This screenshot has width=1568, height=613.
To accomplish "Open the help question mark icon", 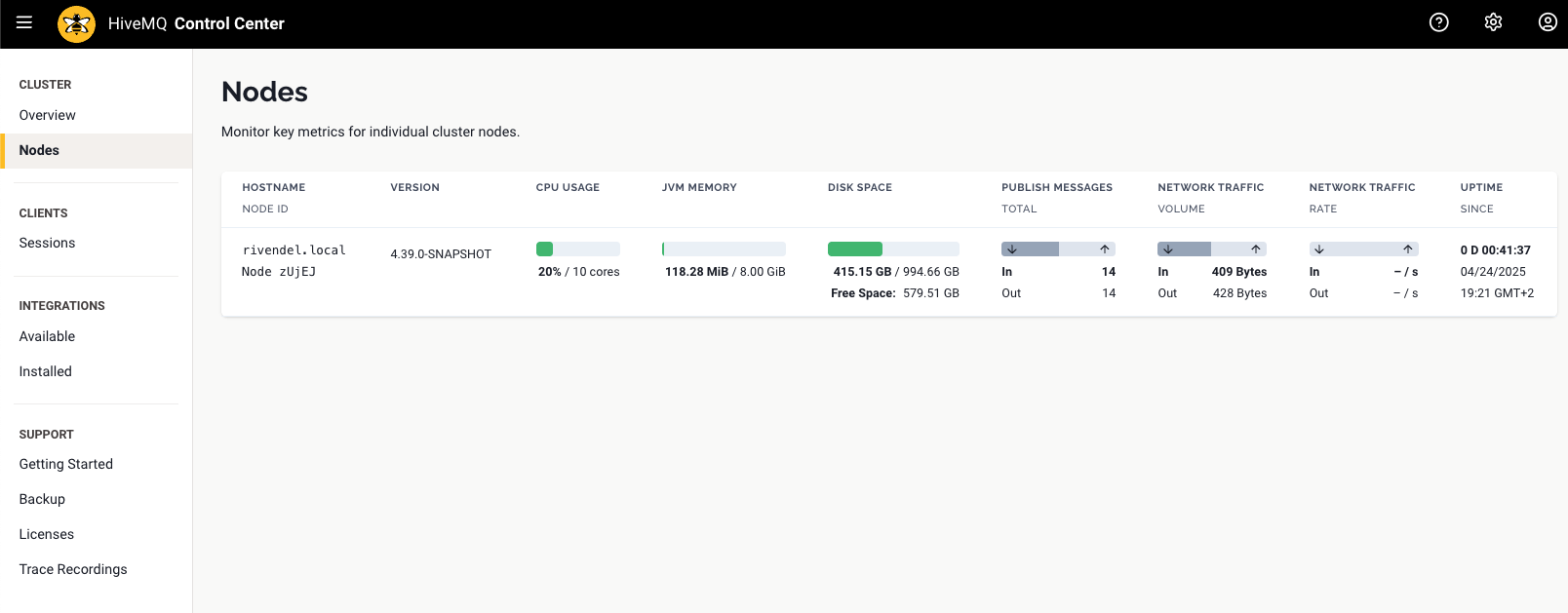I will (1438, 22).
